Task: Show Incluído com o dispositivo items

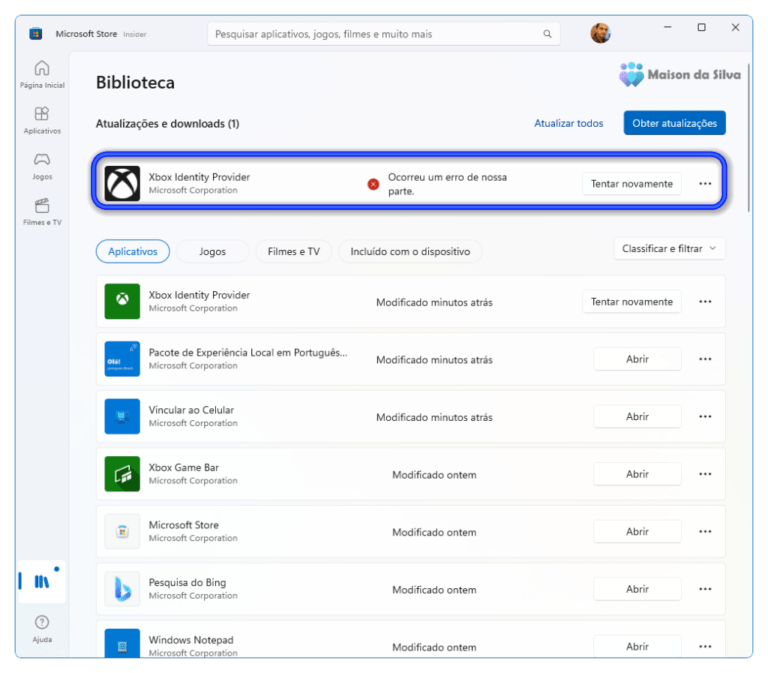Action: tap(410, 251)
